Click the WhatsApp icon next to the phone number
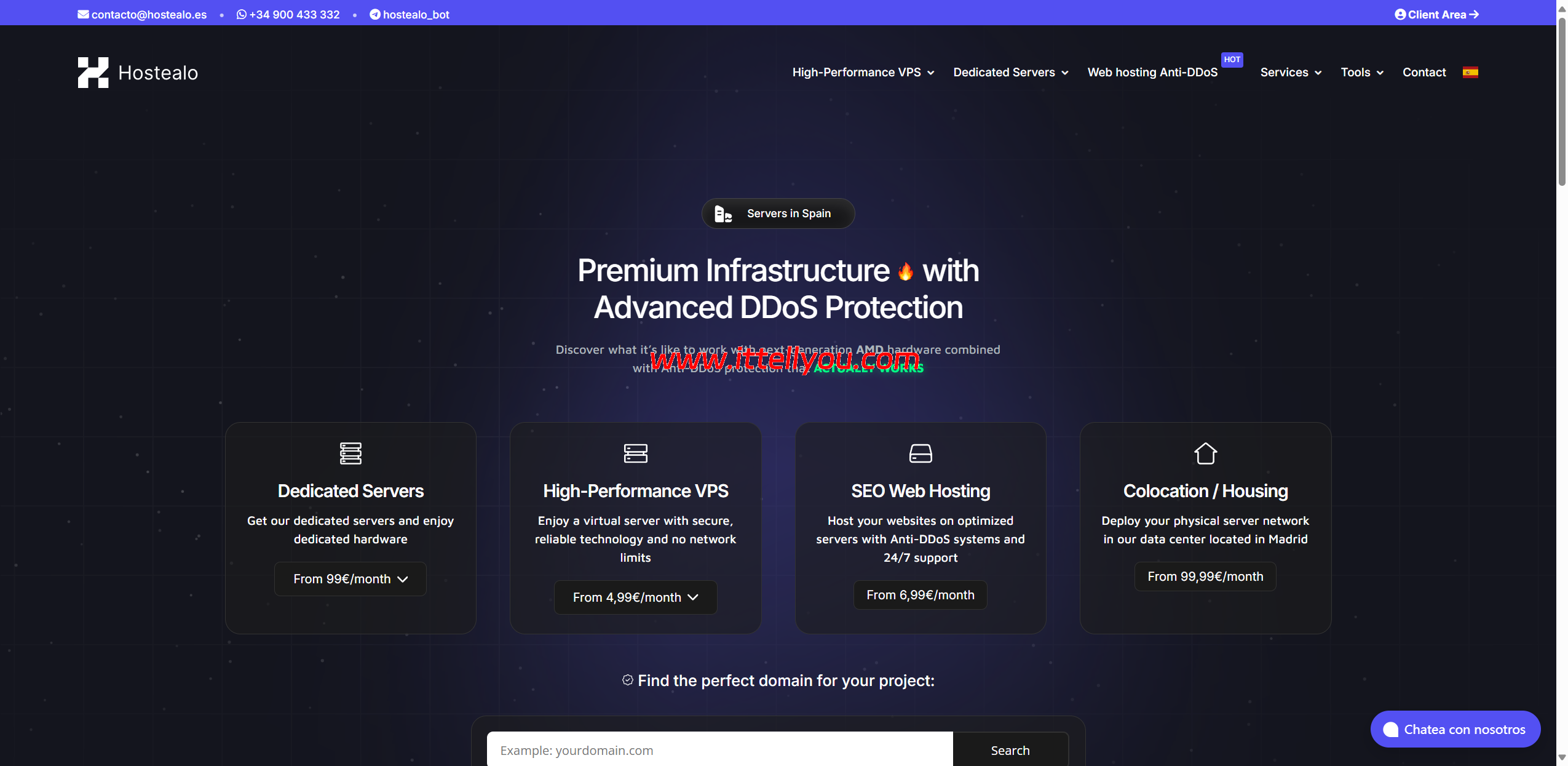Screen dimensions: 1568x766 (x=240, y=14)
